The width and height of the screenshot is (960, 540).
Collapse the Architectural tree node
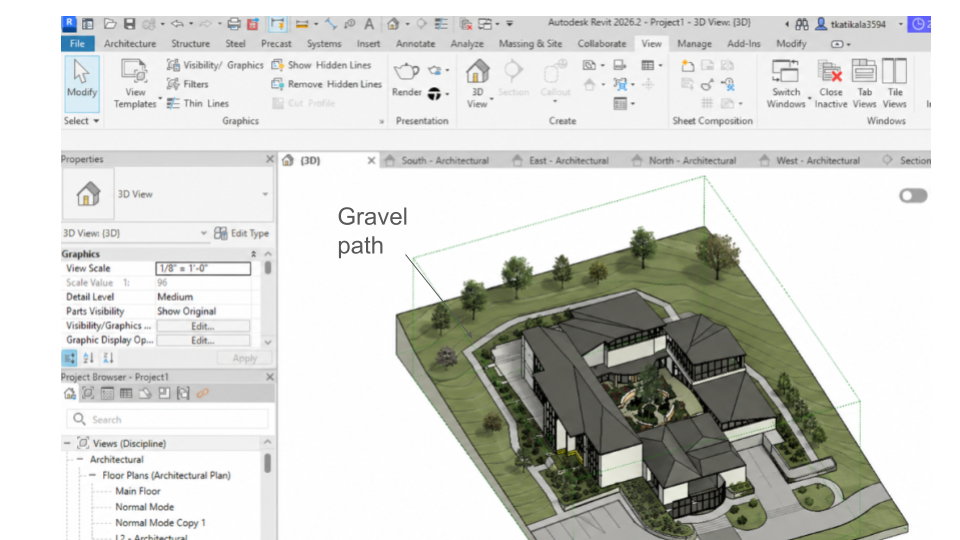[x=80, y=459]
